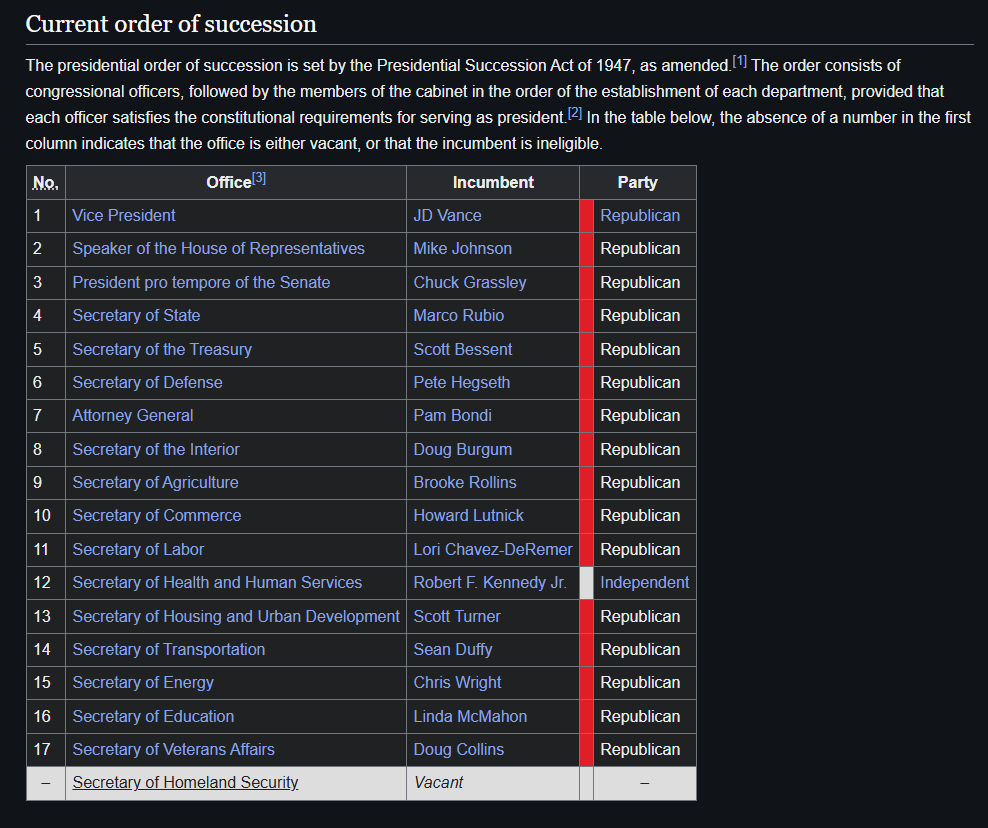The width and height of the screenshot is (988, 828).
Task: Jump to footnote reference [1]
Action: [739, 62]
